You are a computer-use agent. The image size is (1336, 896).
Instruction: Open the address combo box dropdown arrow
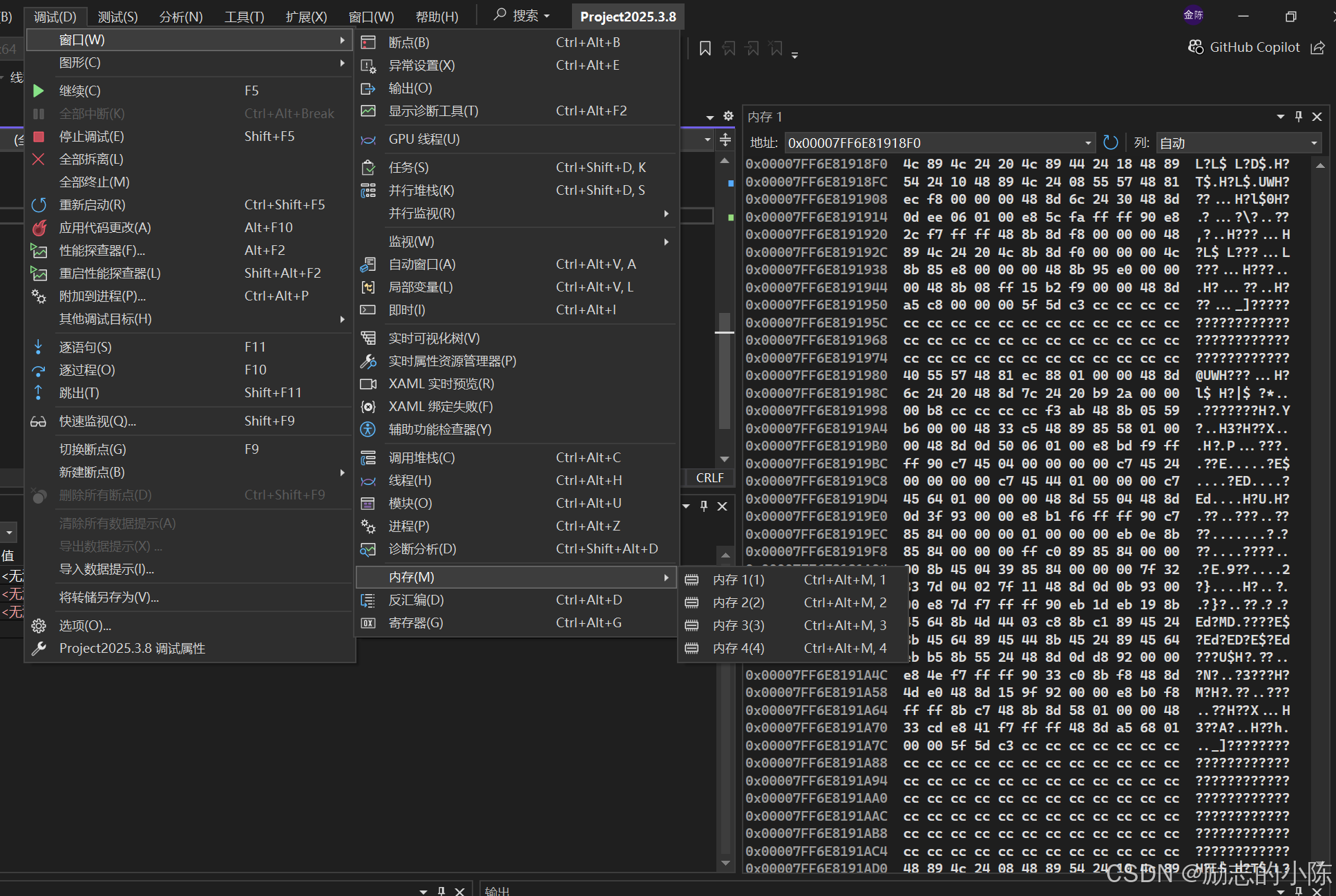(x=1088, y=143)
